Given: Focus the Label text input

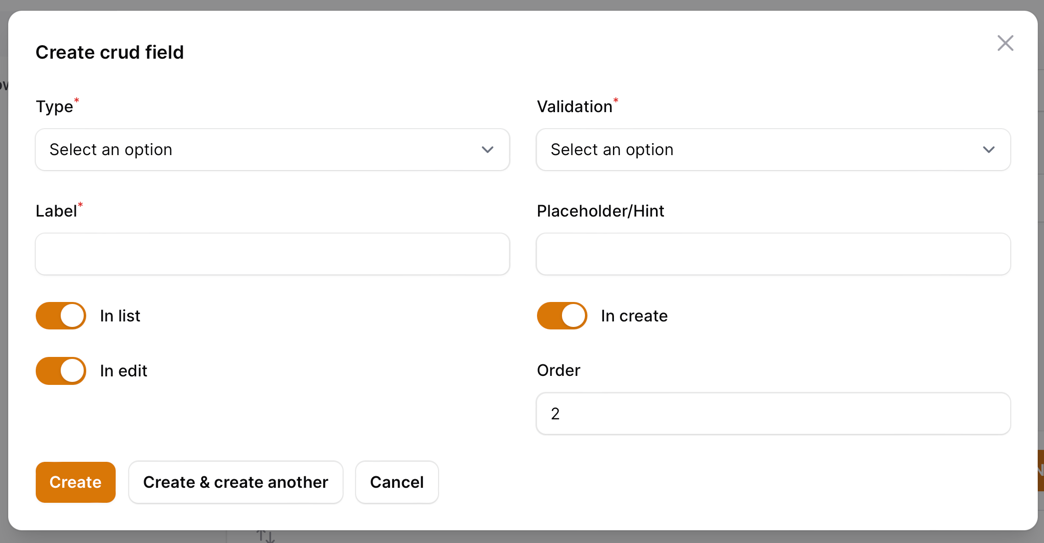Looking at the screenshot, I should click(272, 254).
